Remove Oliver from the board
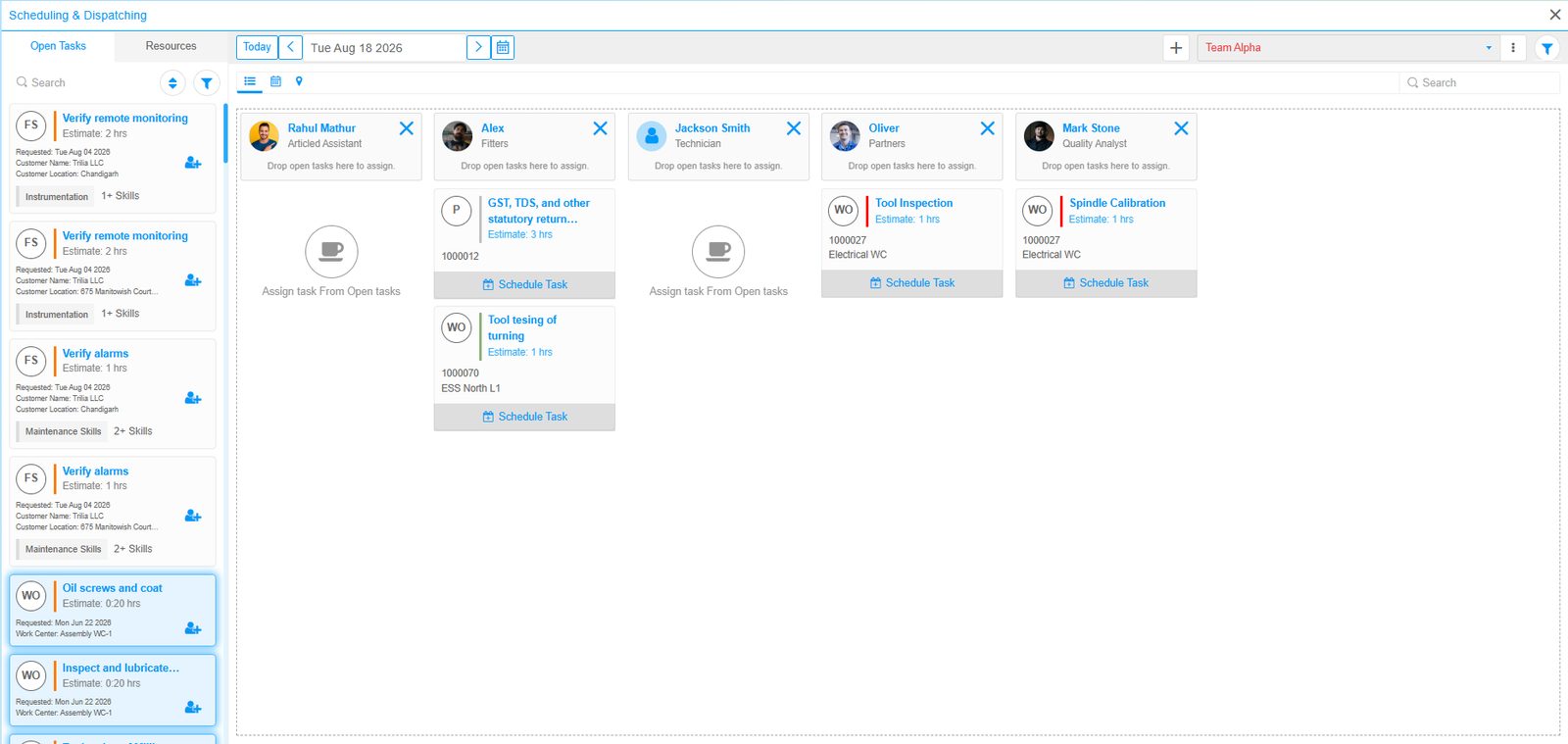The height and width of the screenshot is (744, 1568). point(988,128)
